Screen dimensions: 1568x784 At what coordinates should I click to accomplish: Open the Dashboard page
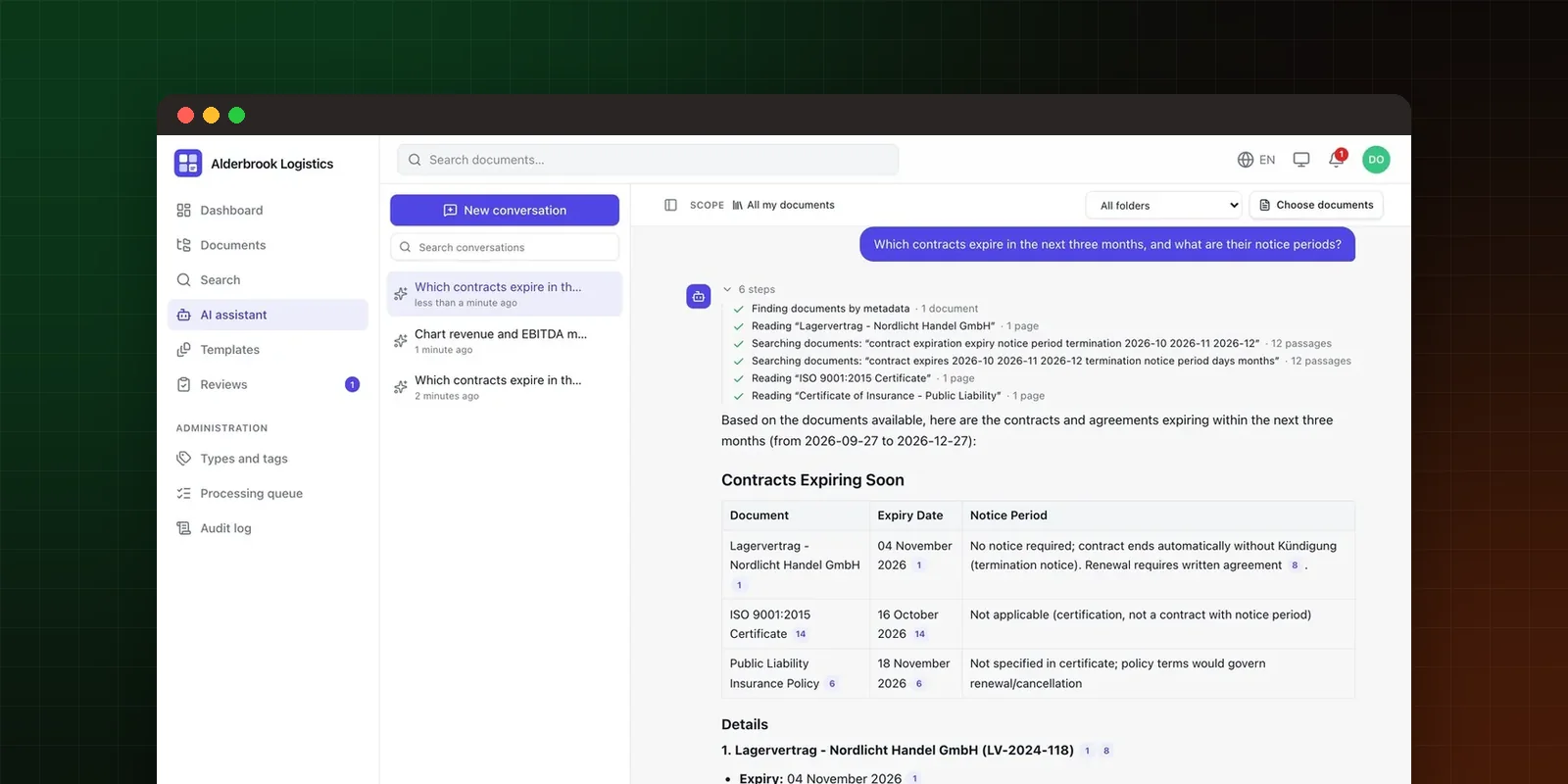pos(268,211)
